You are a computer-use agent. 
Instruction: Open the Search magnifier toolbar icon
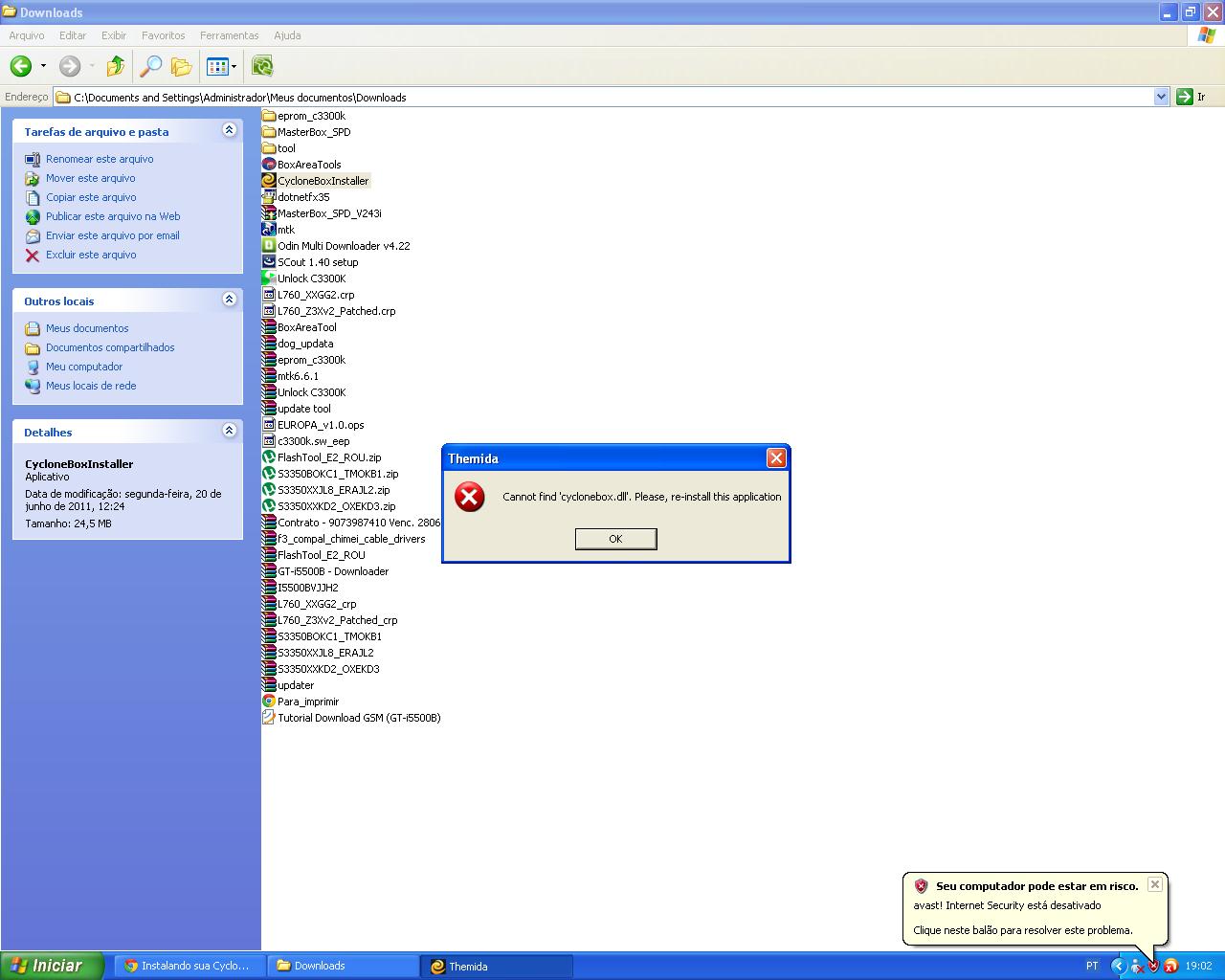(151, 66)
